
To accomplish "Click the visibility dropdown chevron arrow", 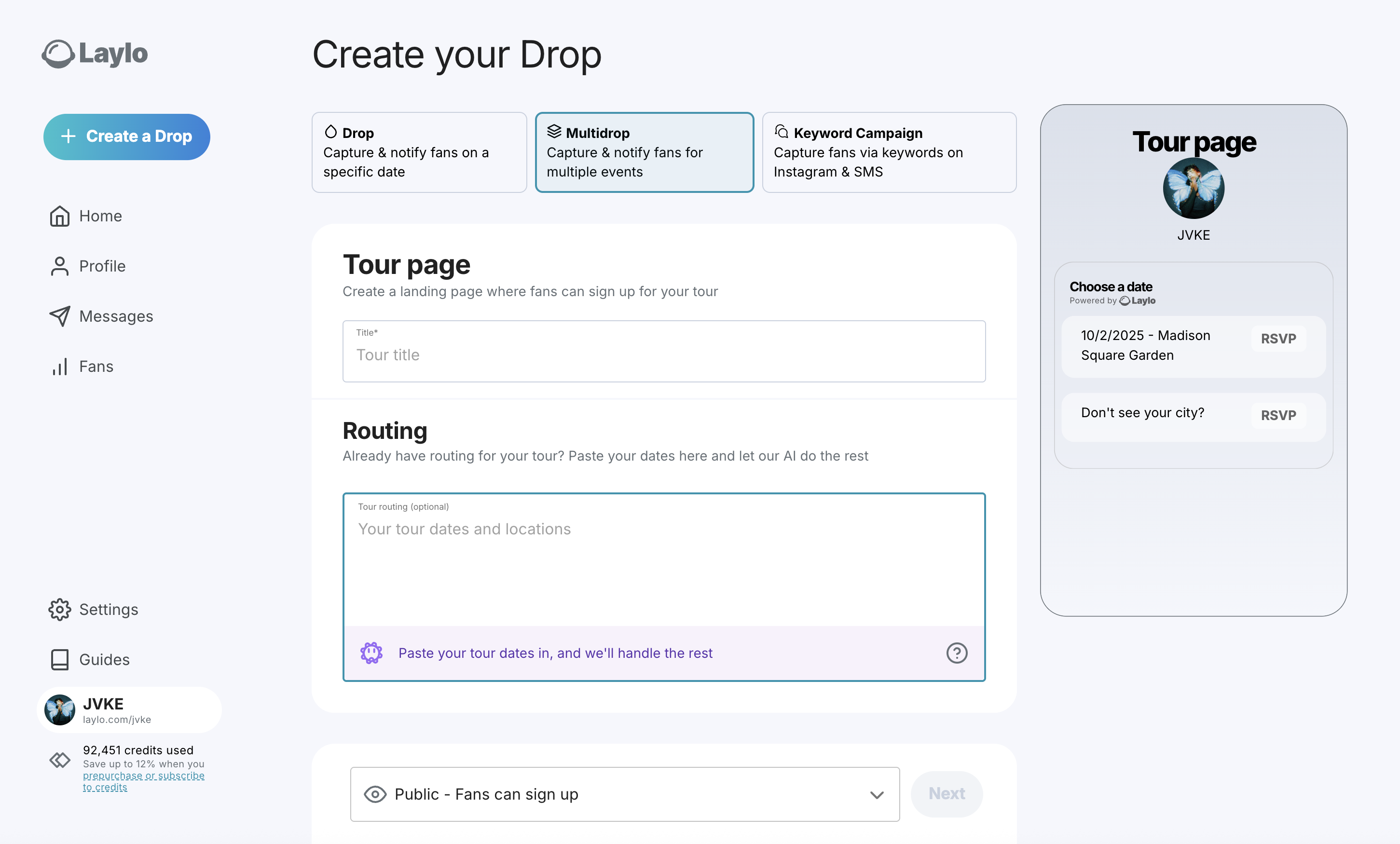I will [877, 795].
